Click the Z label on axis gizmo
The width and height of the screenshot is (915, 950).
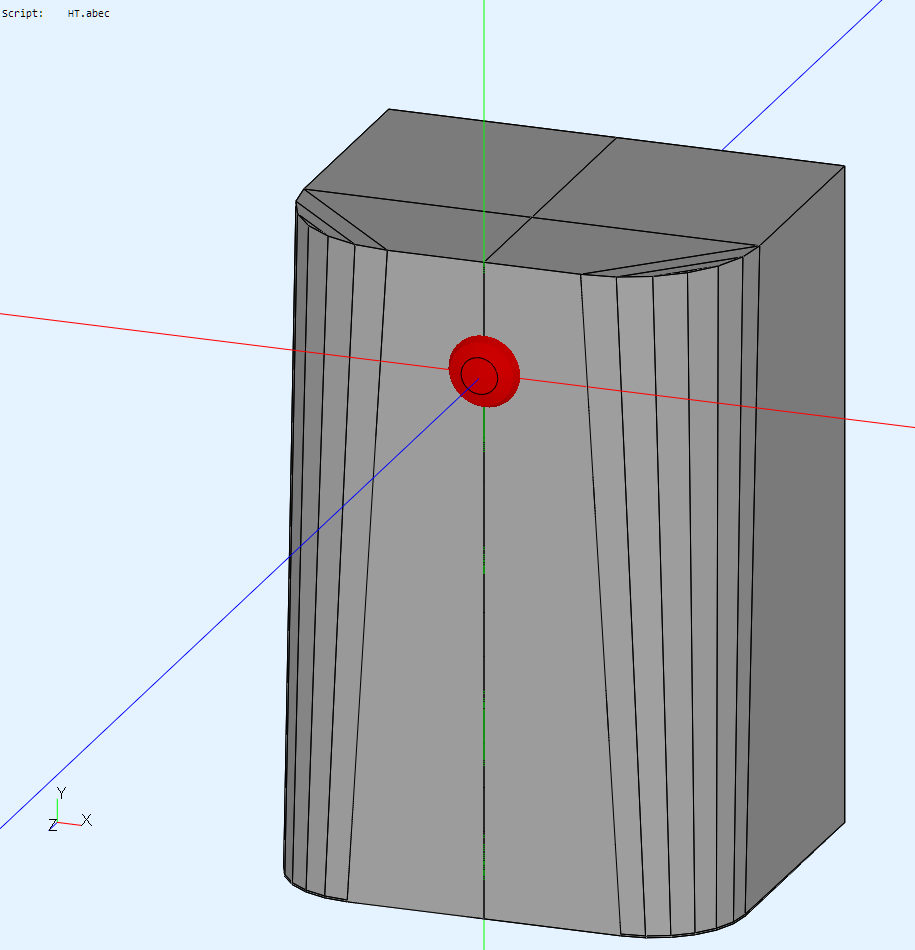point(53,826)
